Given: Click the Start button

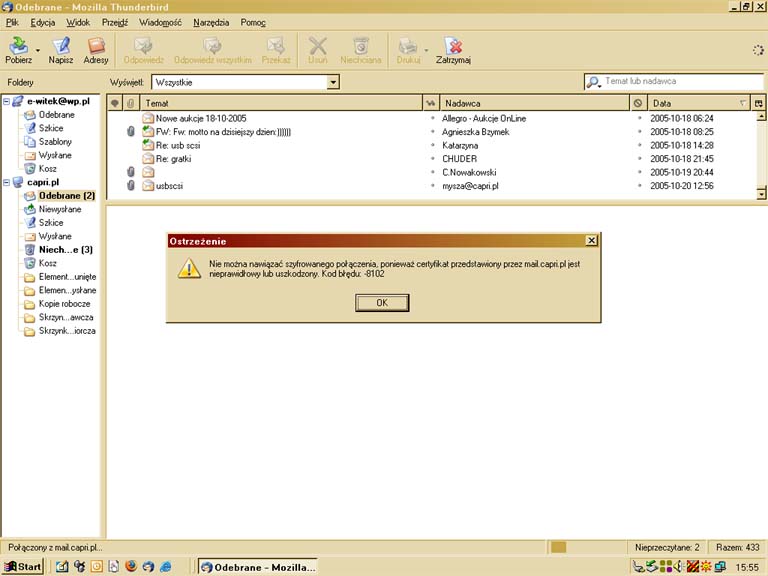Looking at the screenshot, I should pyautogui.click(x=23, y=567).
